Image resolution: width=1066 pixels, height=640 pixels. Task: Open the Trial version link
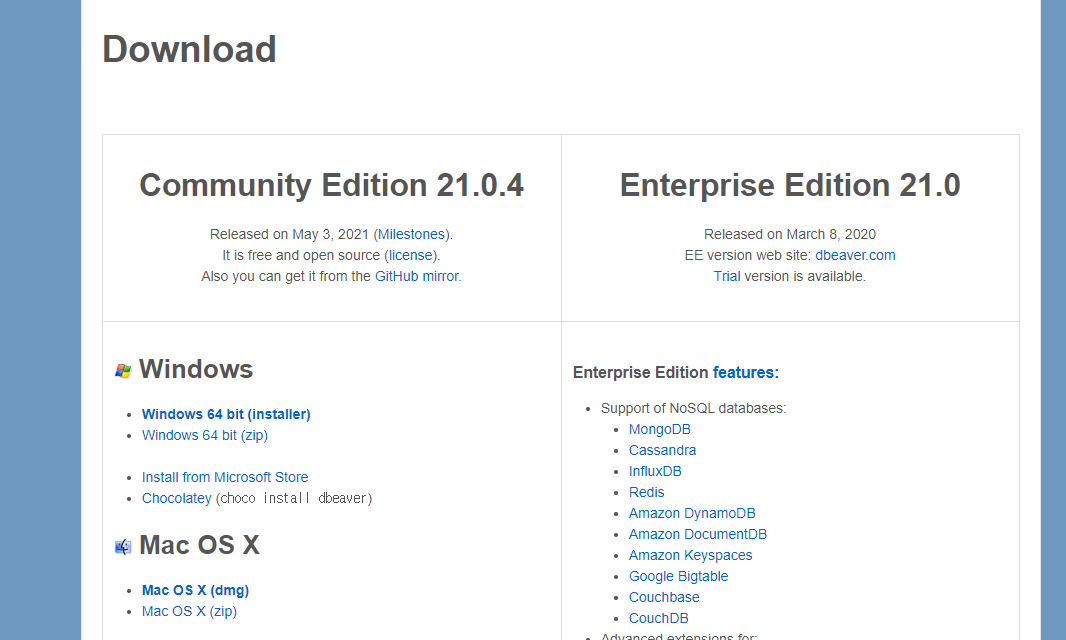click(727, 276)
